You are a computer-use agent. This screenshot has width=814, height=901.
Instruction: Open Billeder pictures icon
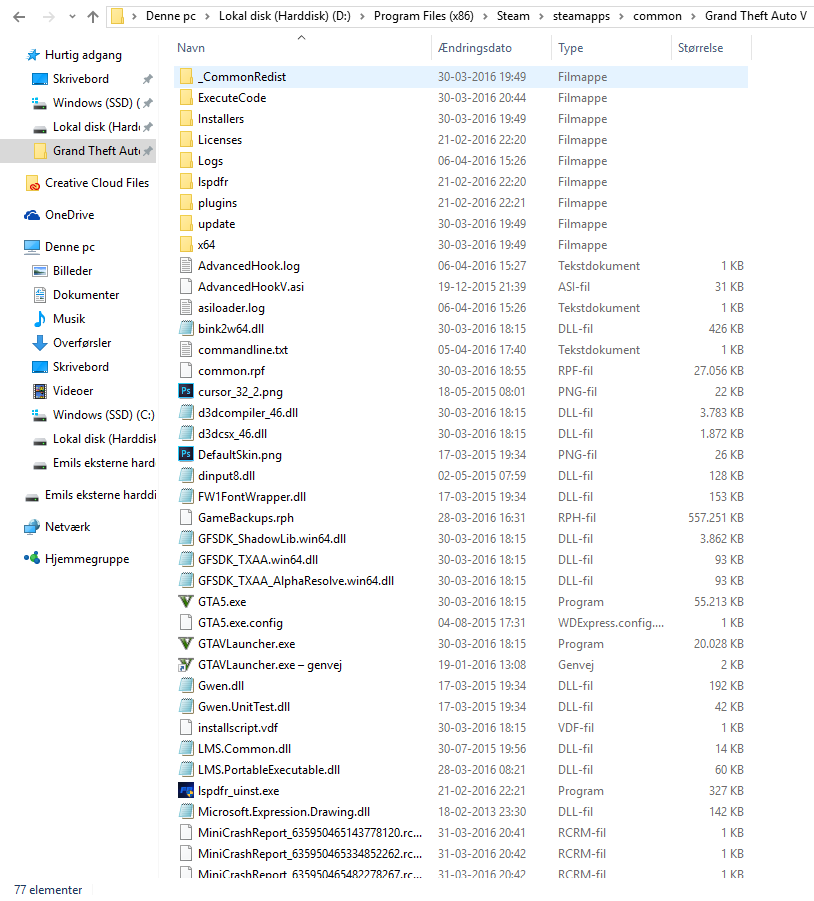click(40, 271)
